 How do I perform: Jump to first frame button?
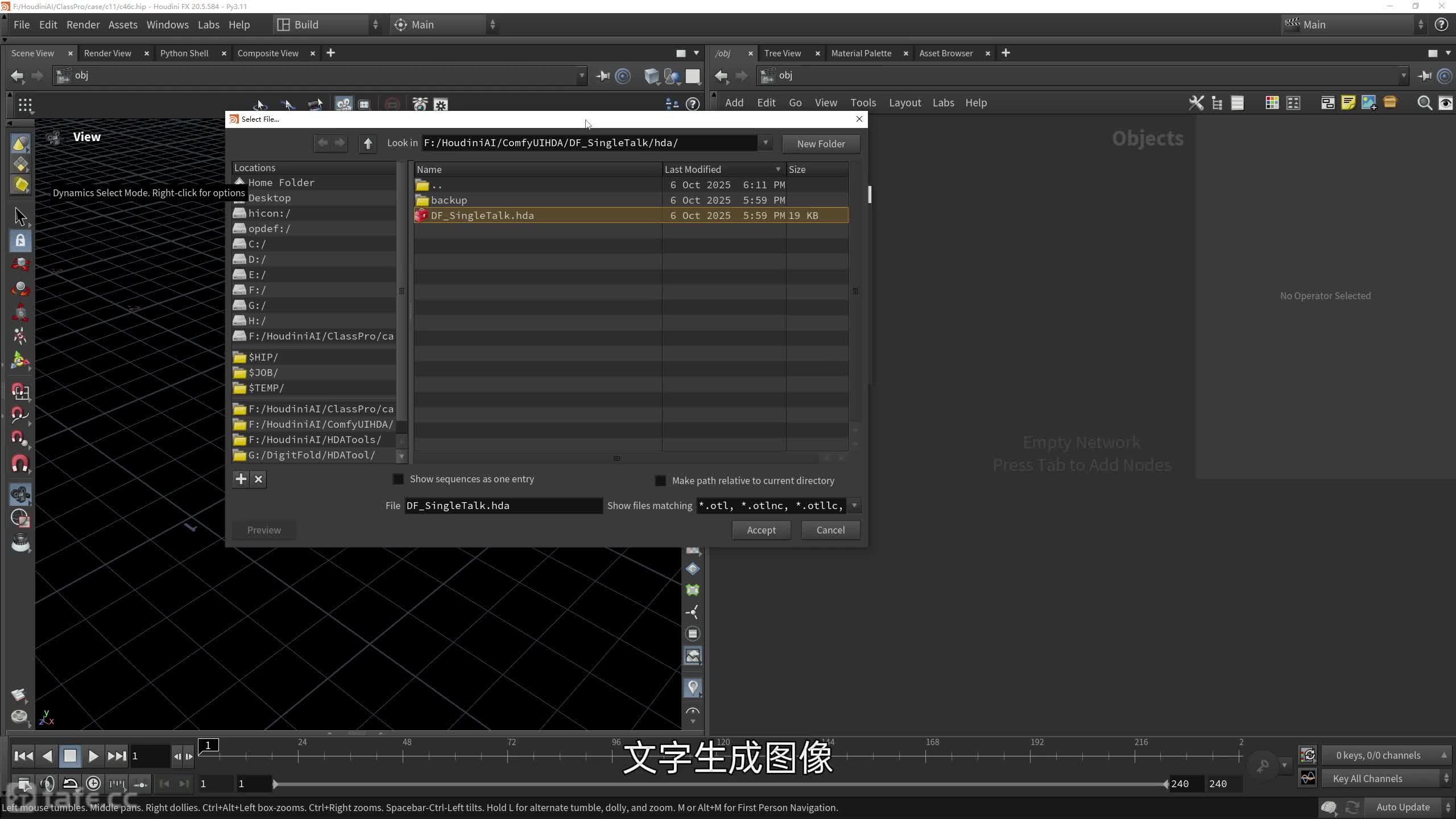tap(23, 756)
